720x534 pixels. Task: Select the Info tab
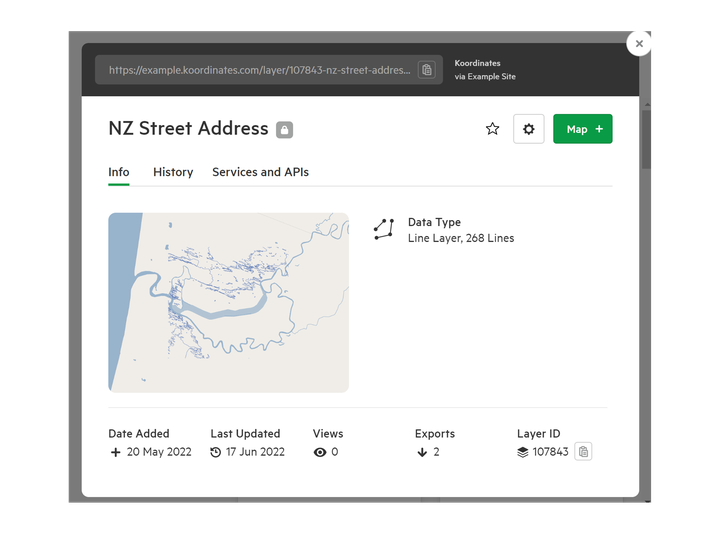click(119, 172)
